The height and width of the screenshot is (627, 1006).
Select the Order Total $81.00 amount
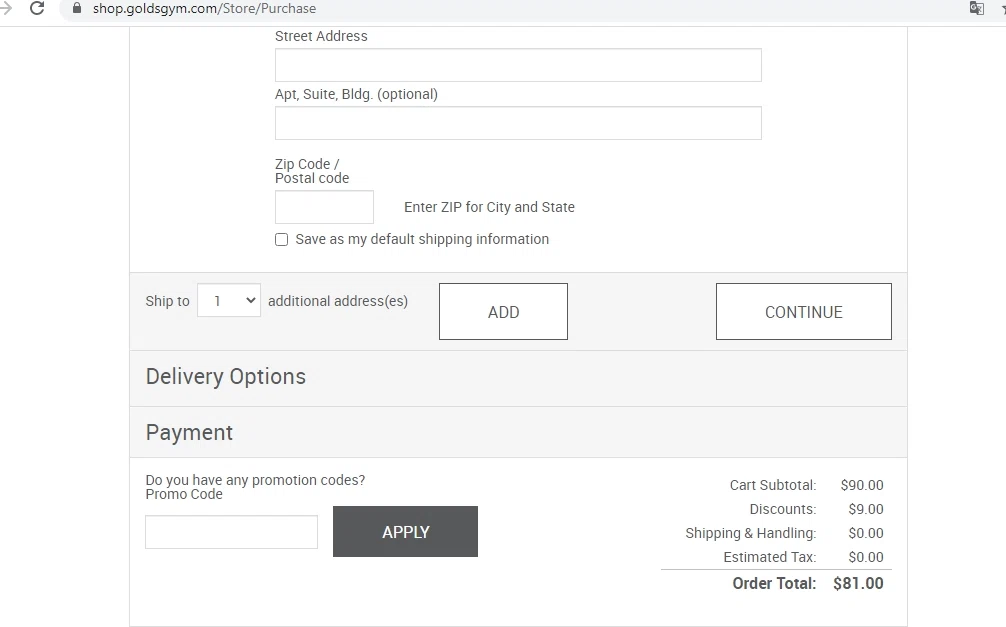[858, 583]
